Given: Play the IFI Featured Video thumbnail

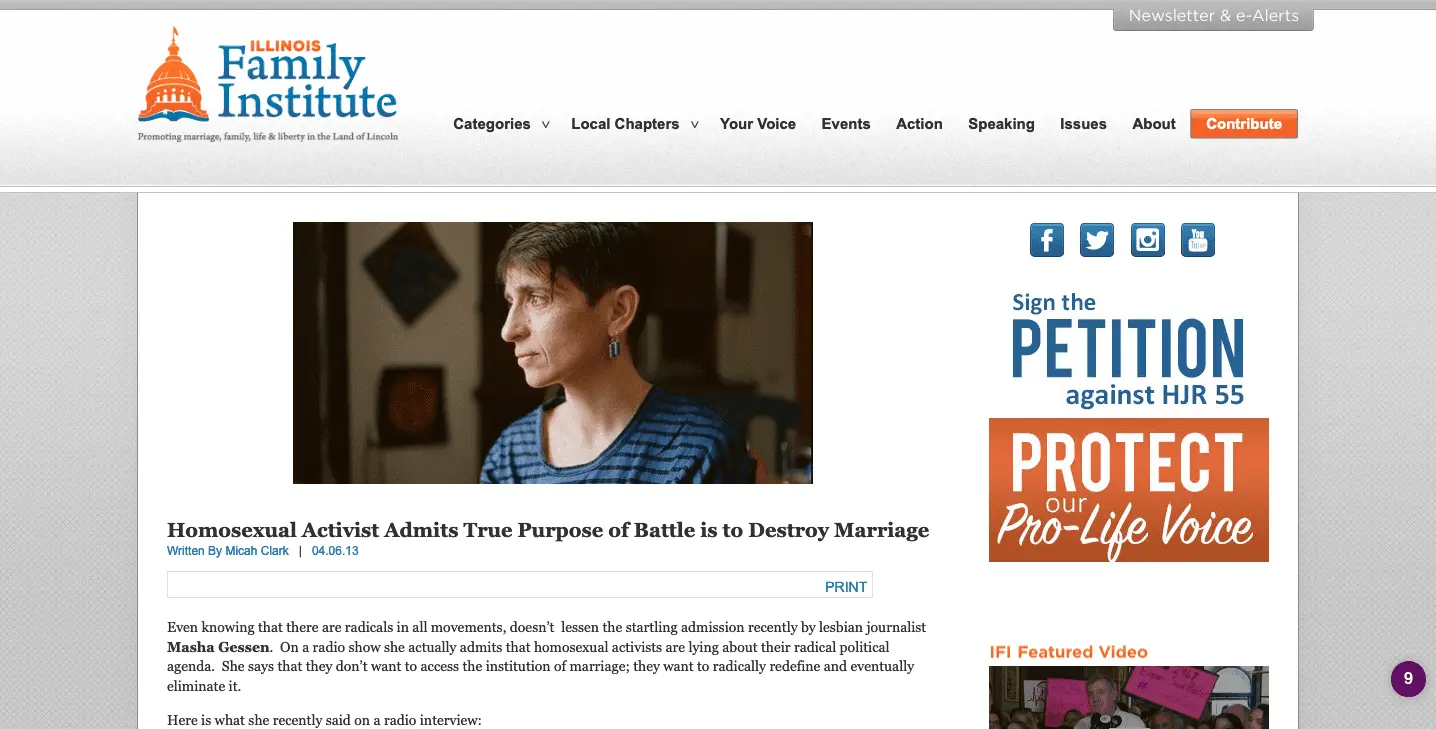Looking at the screenshot, I should tap(1129, 697).
